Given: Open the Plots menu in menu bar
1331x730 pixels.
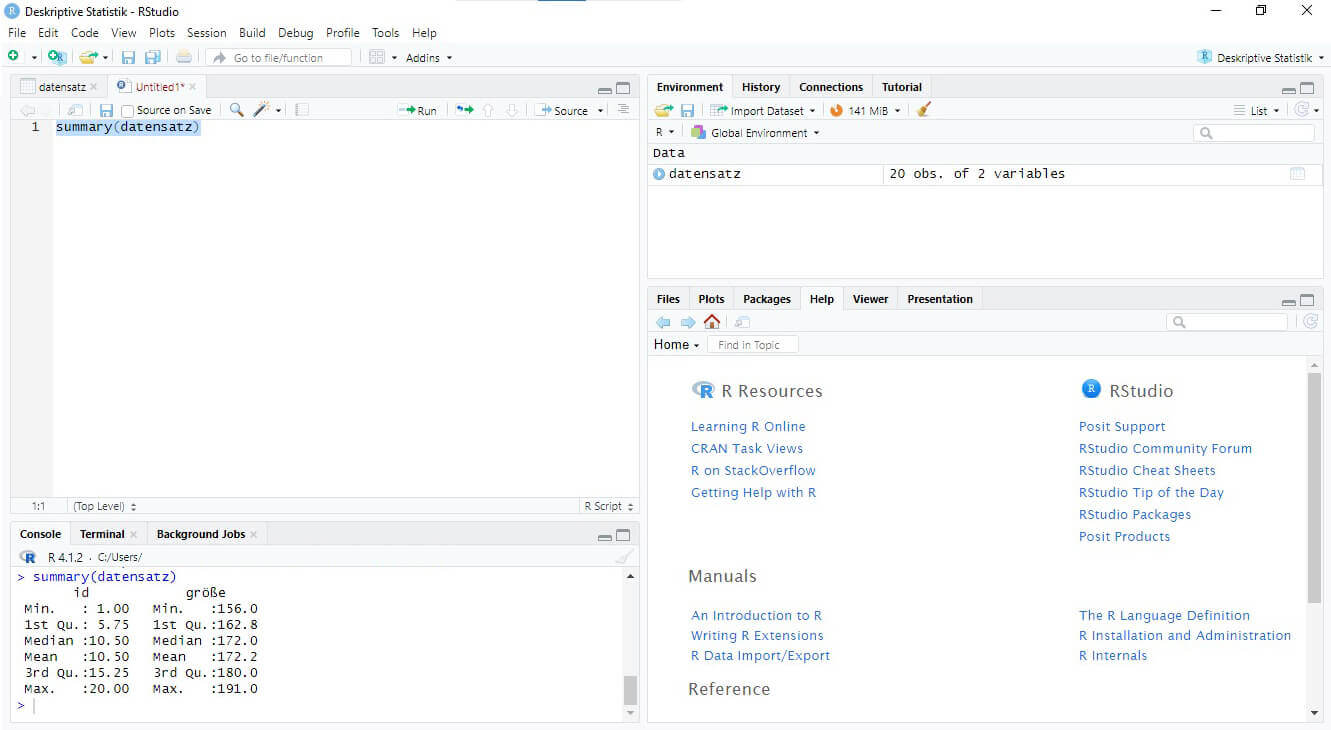Looking at the screenshot, I should (161, 33).
